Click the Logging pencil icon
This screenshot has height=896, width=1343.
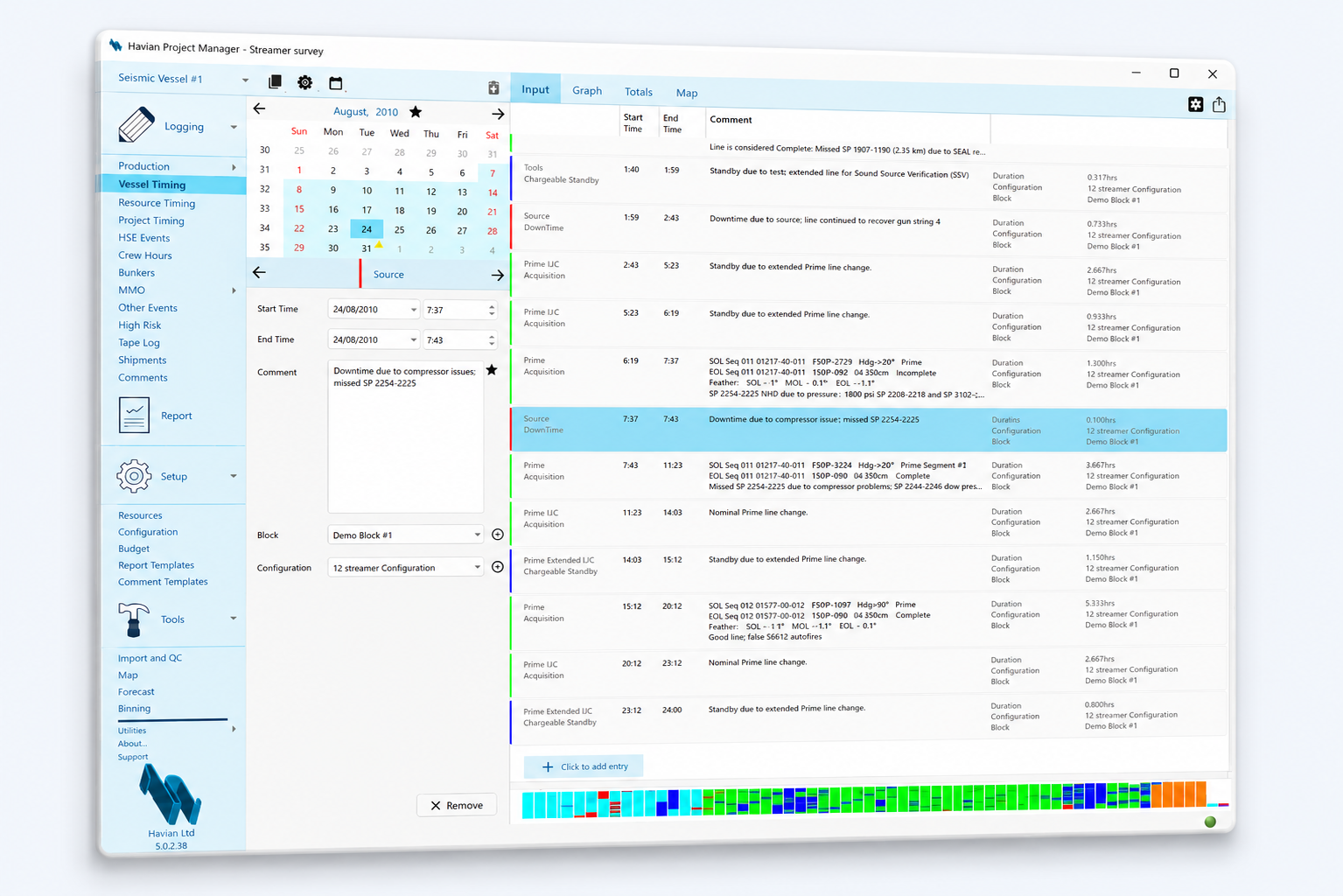(136, 125)
